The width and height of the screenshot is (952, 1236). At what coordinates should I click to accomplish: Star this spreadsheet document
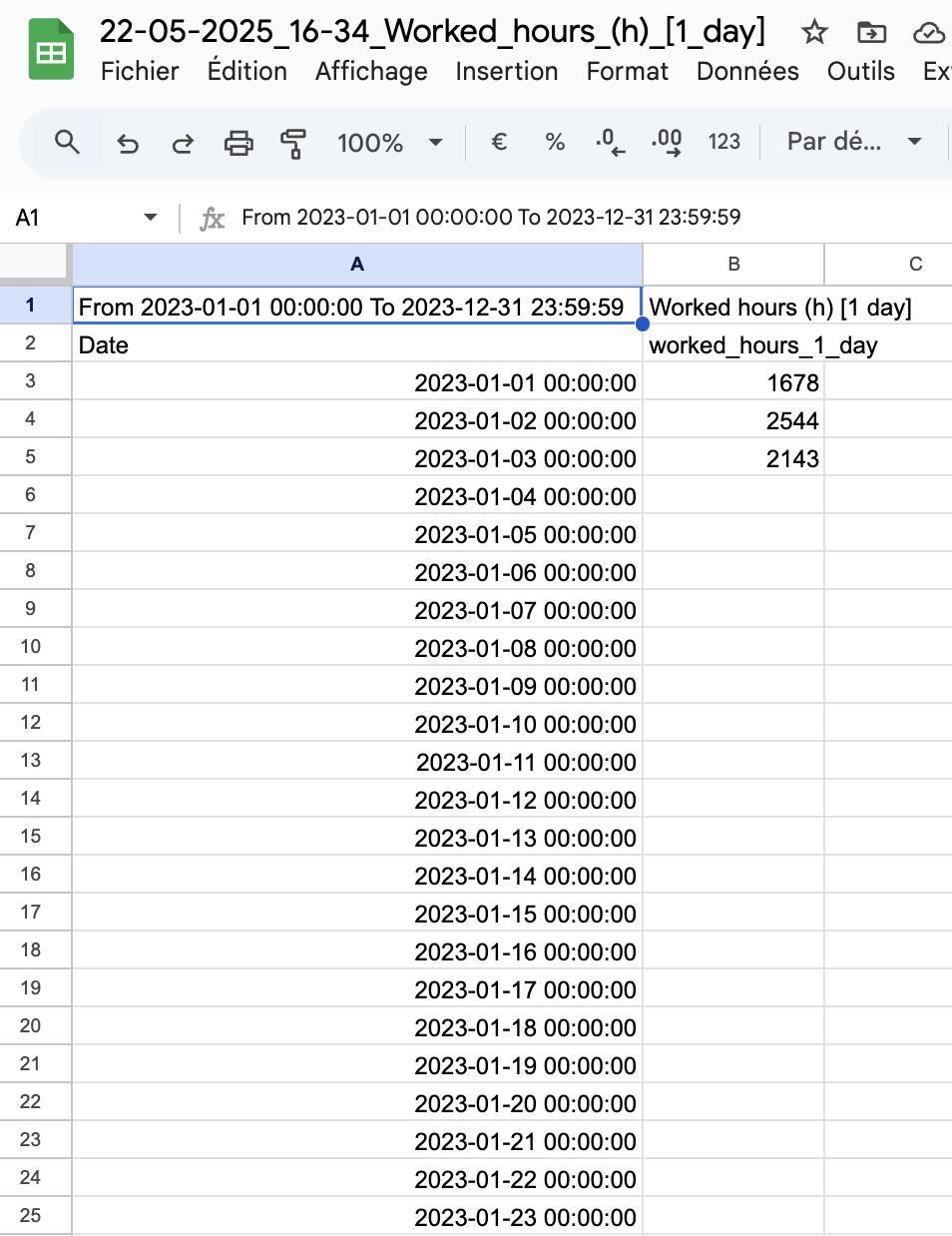(814, 32)
